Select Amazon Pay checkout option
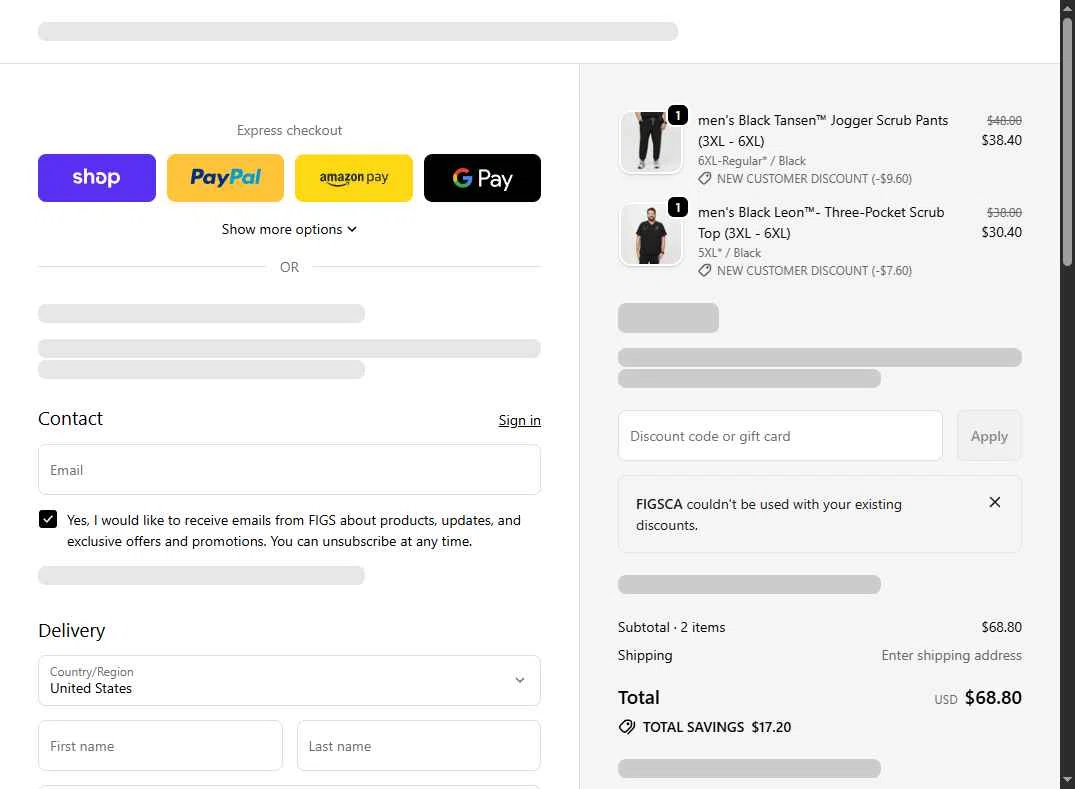The width and height of the screenshot is (1075, 789). 354,178
